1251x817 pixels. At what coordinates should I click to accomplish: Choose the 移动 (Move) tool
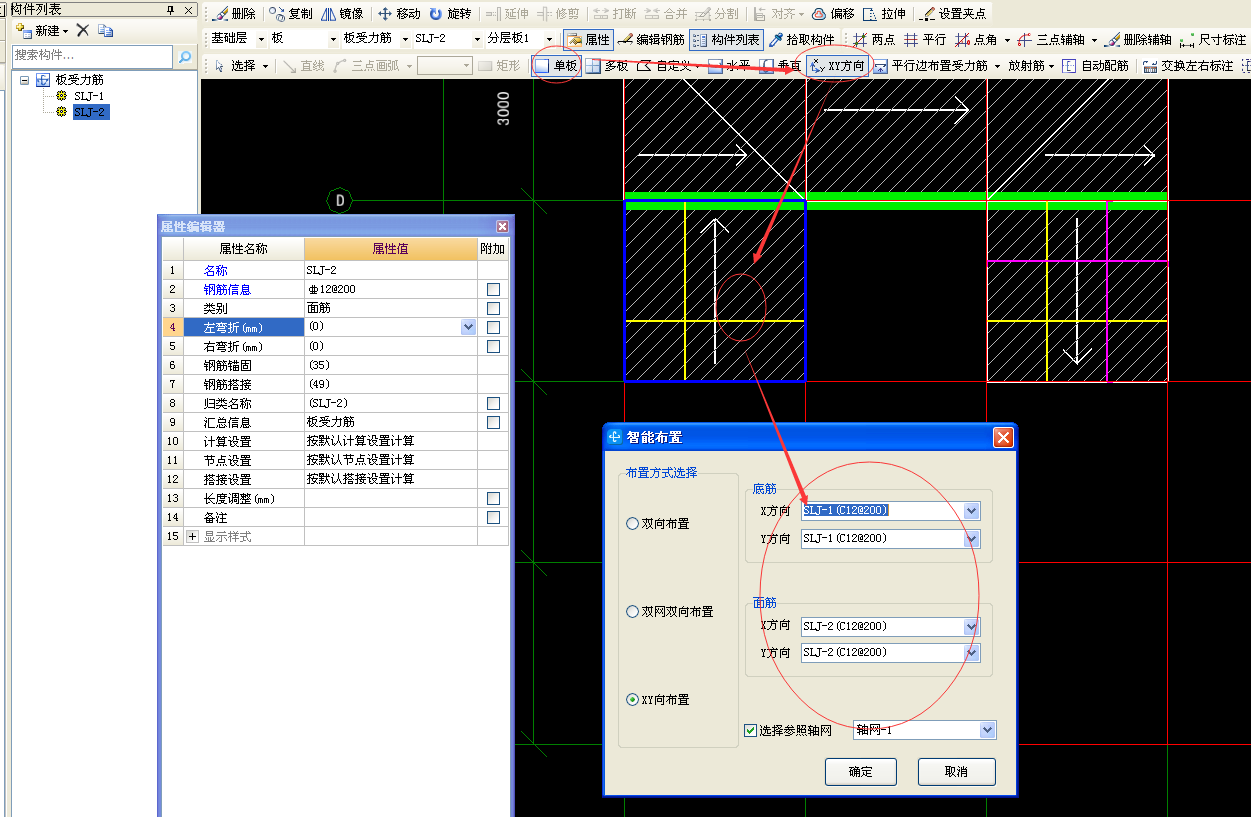pyautogui.click(x=399, y=14)
